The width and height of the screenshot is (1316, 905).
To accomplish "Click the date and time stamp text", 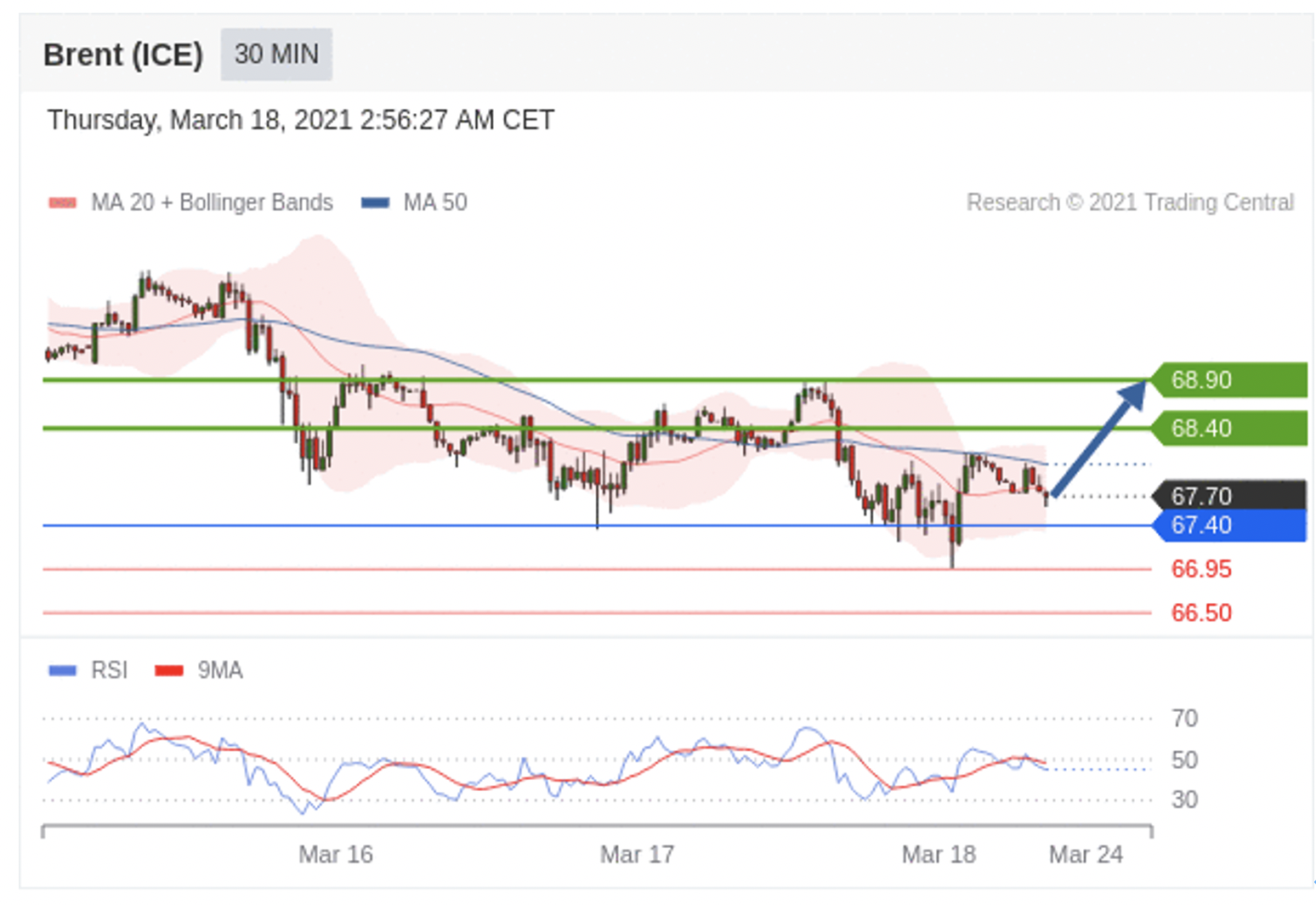I will [x=301, y=120].
